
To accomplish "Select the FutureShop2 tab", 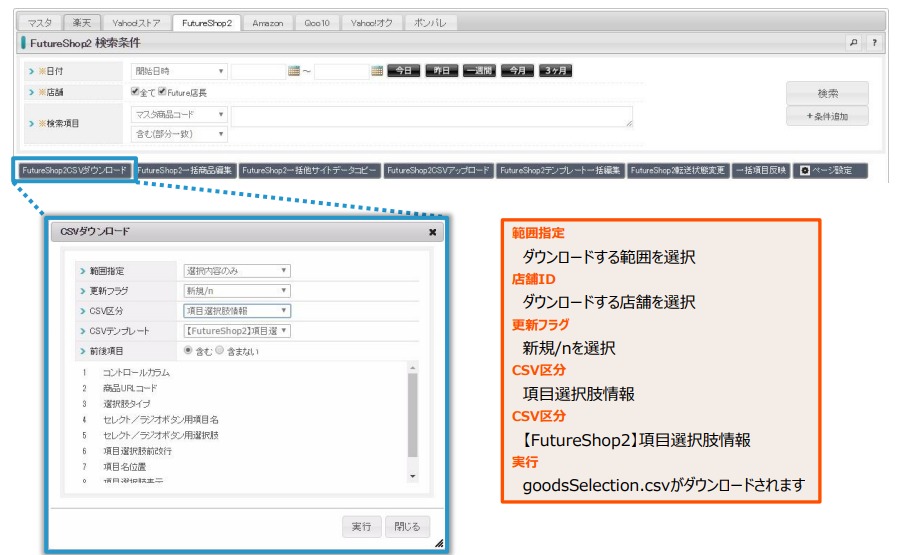I will tap(207, 23).
